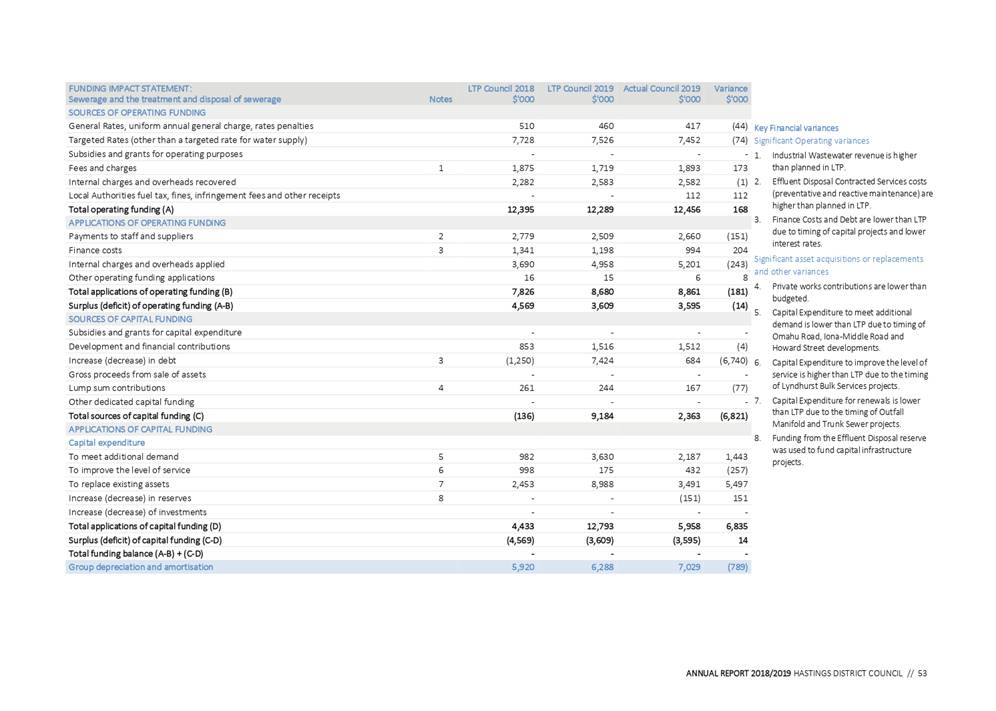The width and height of the screenshot is (996, 711).
Task: Click "Total applications of capital funding (D)" label
Action: (145, 526)
